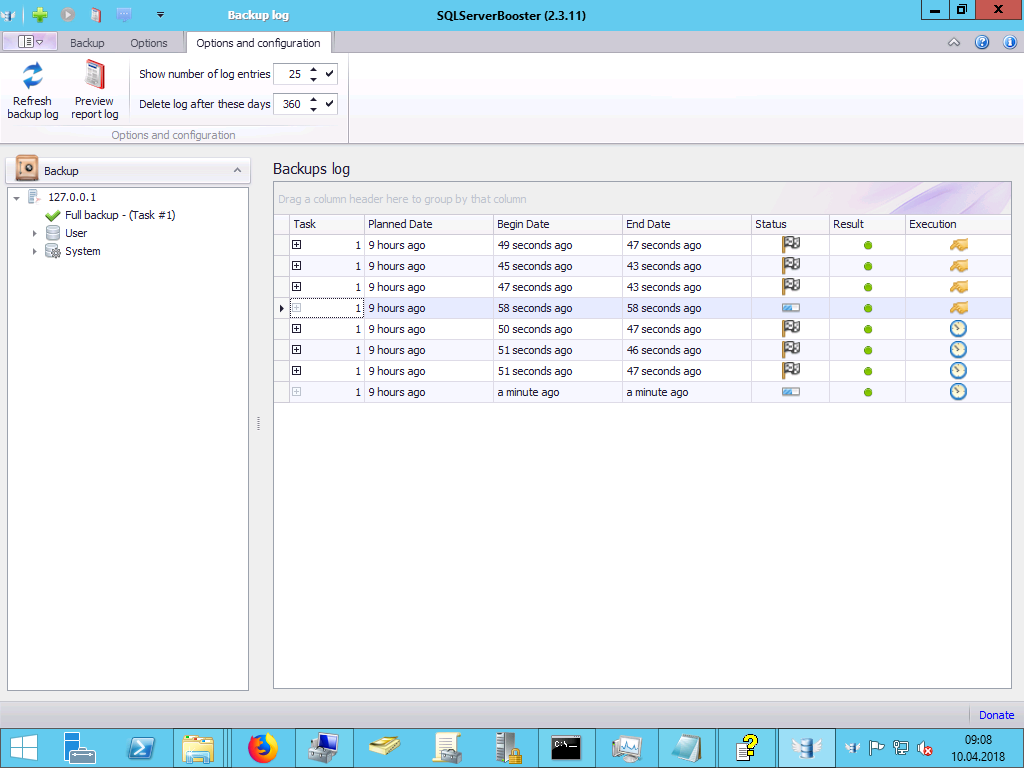Switch to the Backup tab
The height and width of the screenshot is (768, 1024).
(x=87, y=43)
